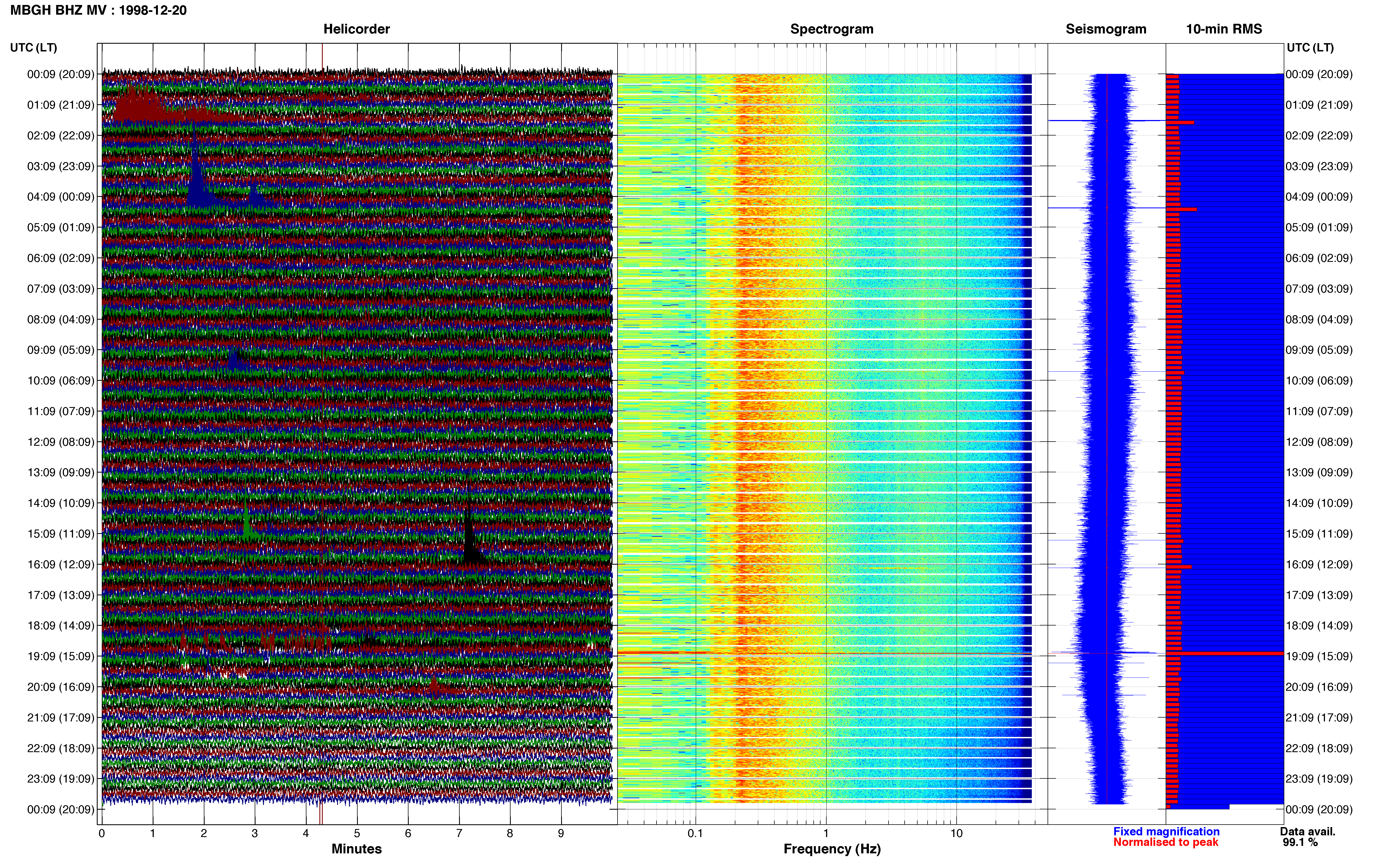Click the Spectrogram panel heading
The image size is (1388, 868).
tap(832, 29)
